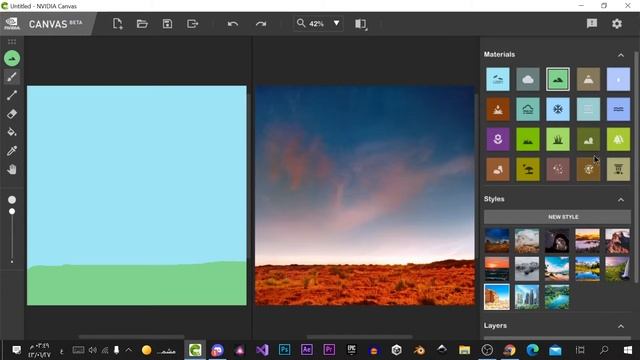Select the mauve Gravel dots material swatch
640x360 pixels.
[558, 169]
